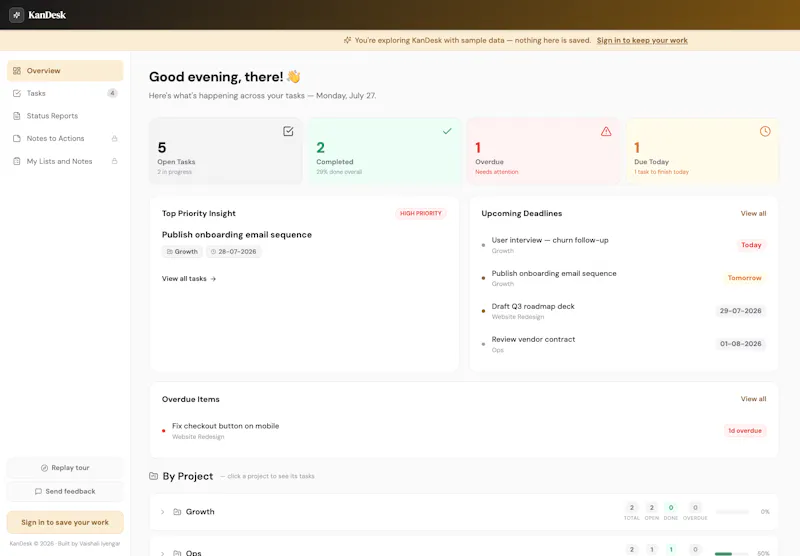The height and width of the screenshot is (556, 800).
Task: Open 'Draft Q3 roadmap deck' deadline
Action: pyautogui.click(x=533, y=307)
